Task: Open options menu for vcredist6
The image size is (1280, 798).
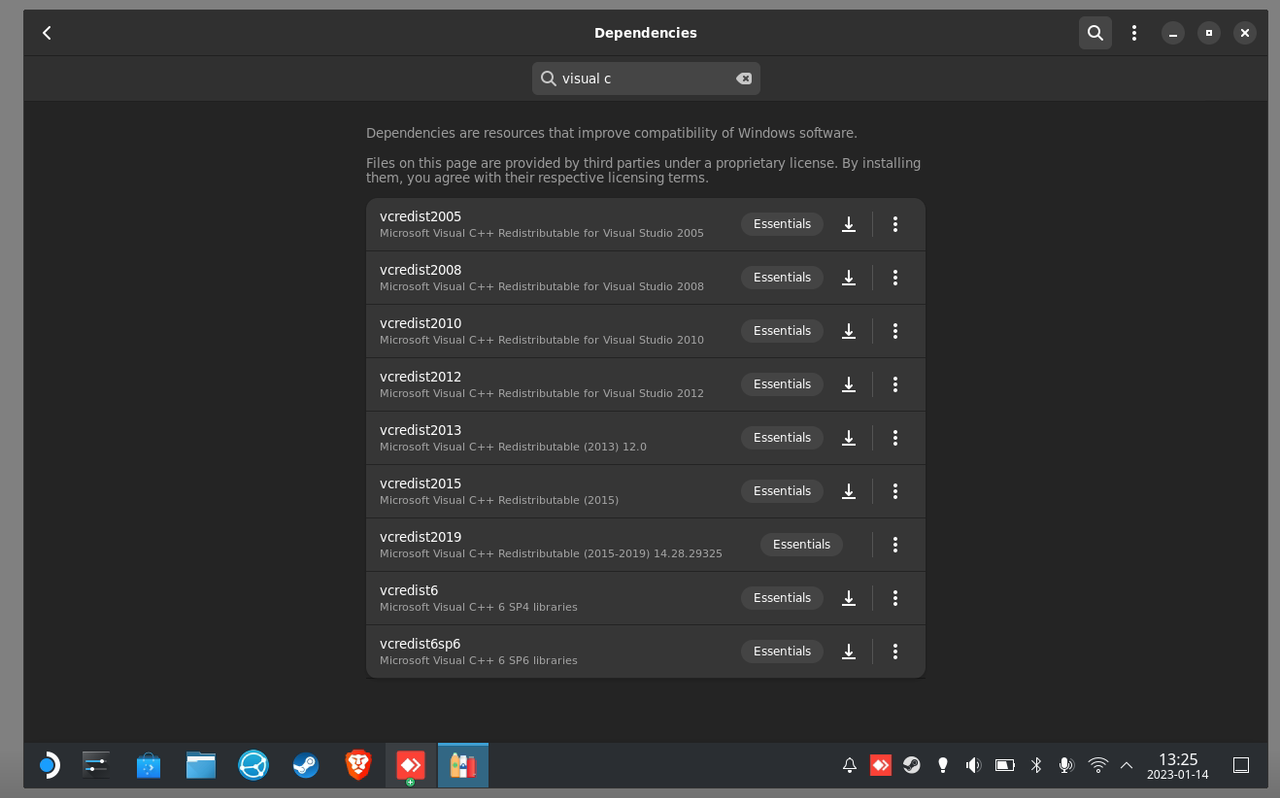Action: [895, 598]
